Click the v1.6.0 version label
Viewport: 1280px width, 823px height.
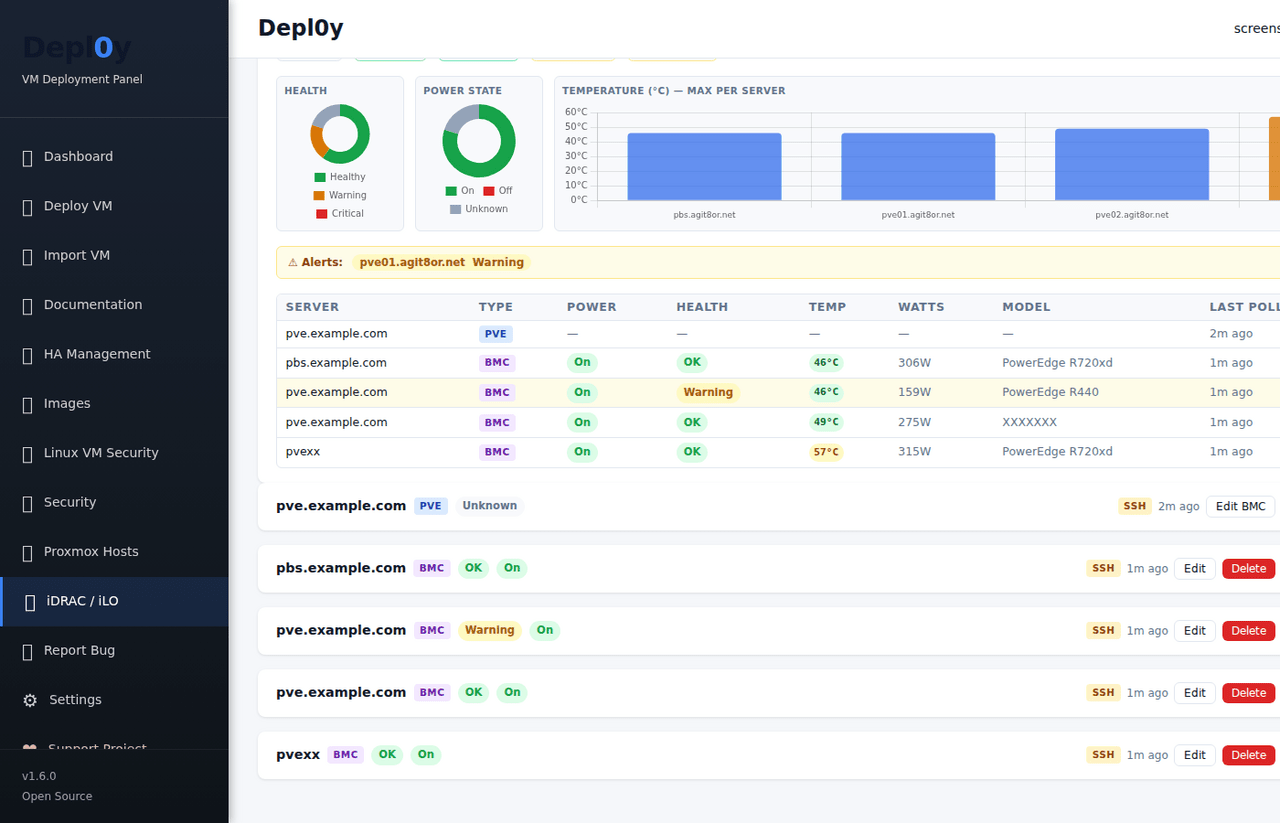coord(39,777)
